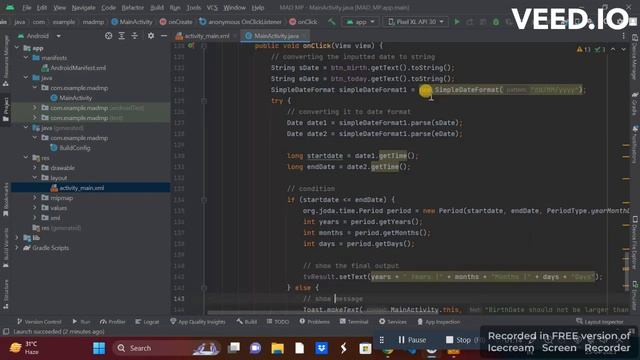Go to previous highlighted error arrow
The width and height of the screenshot is (640, 360).
click(613, 49)
